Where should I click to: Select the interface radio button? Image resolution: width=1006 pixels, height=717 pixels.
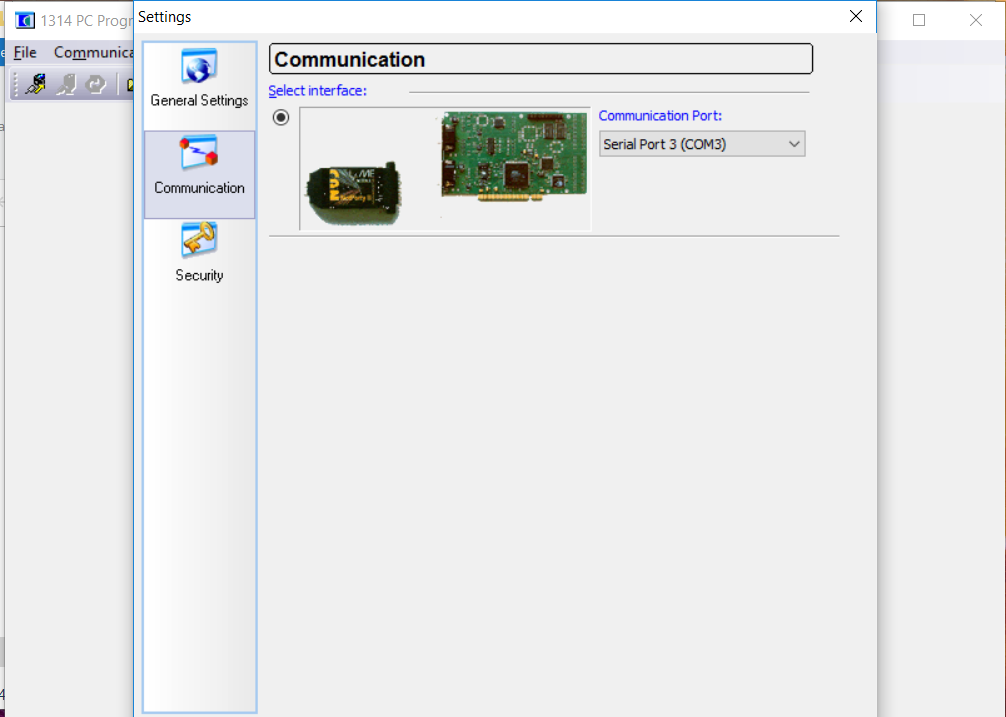(x=281, y=117)
